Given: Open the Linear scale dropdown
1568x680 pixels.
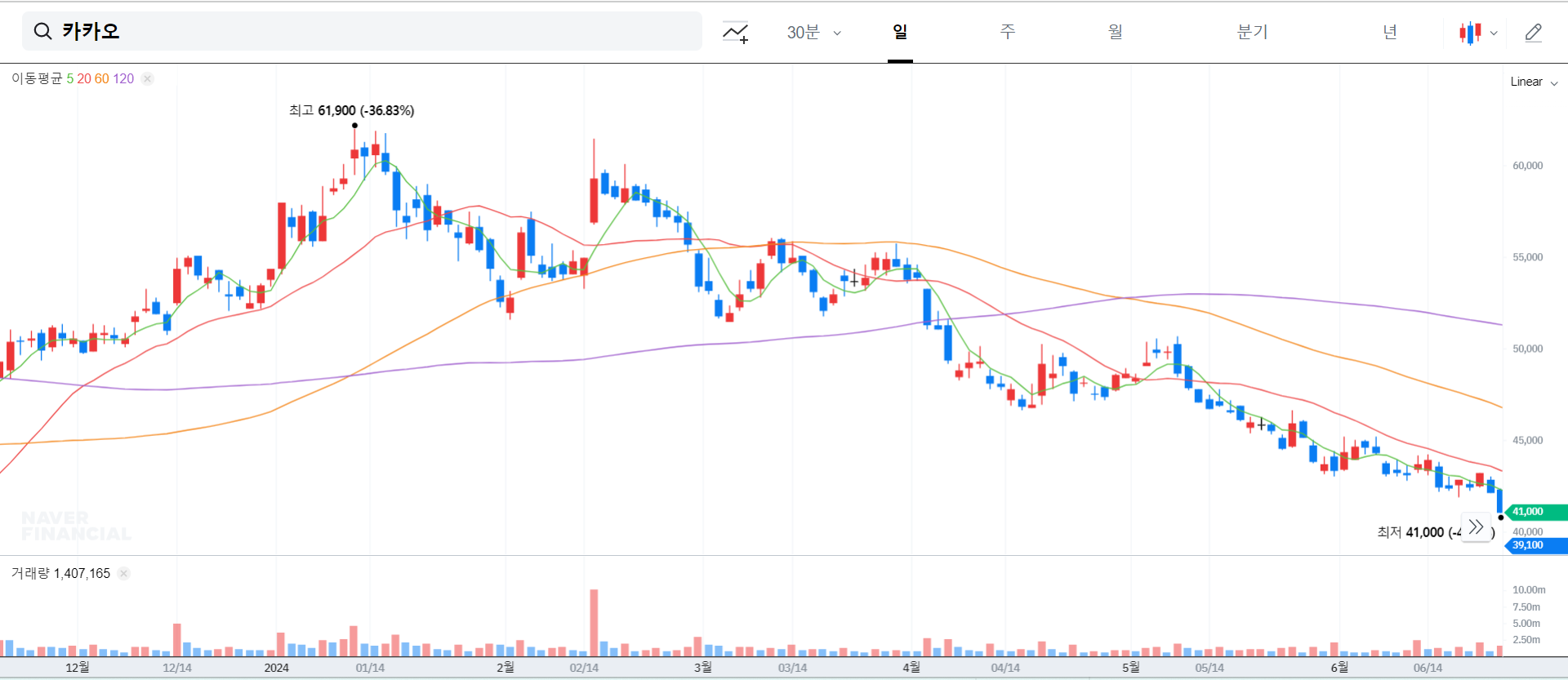Looking at the screenshot, I should point(1534,82).
